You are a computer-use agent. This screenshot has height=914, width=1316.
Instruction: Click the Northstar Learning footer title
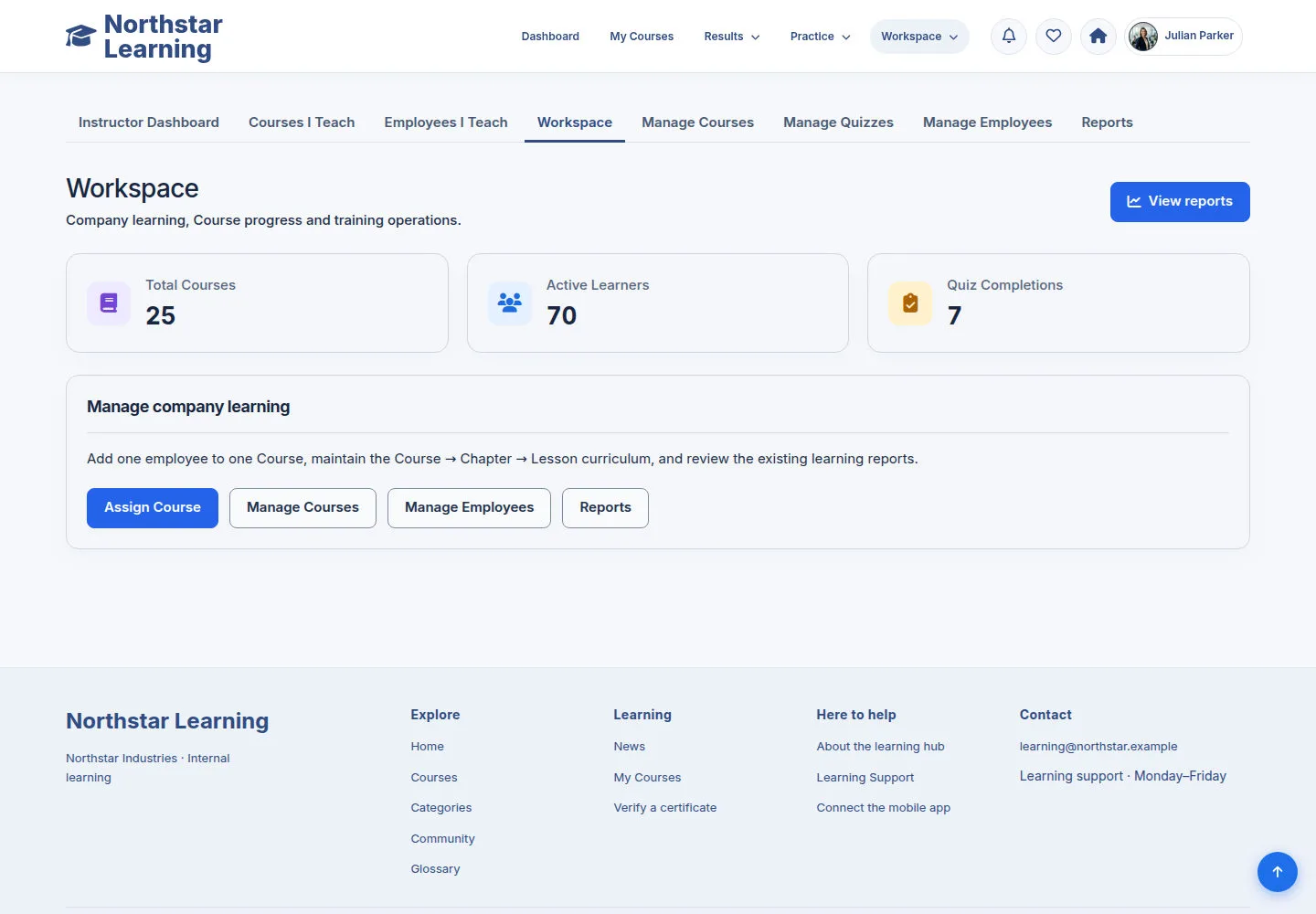(167, 721)
